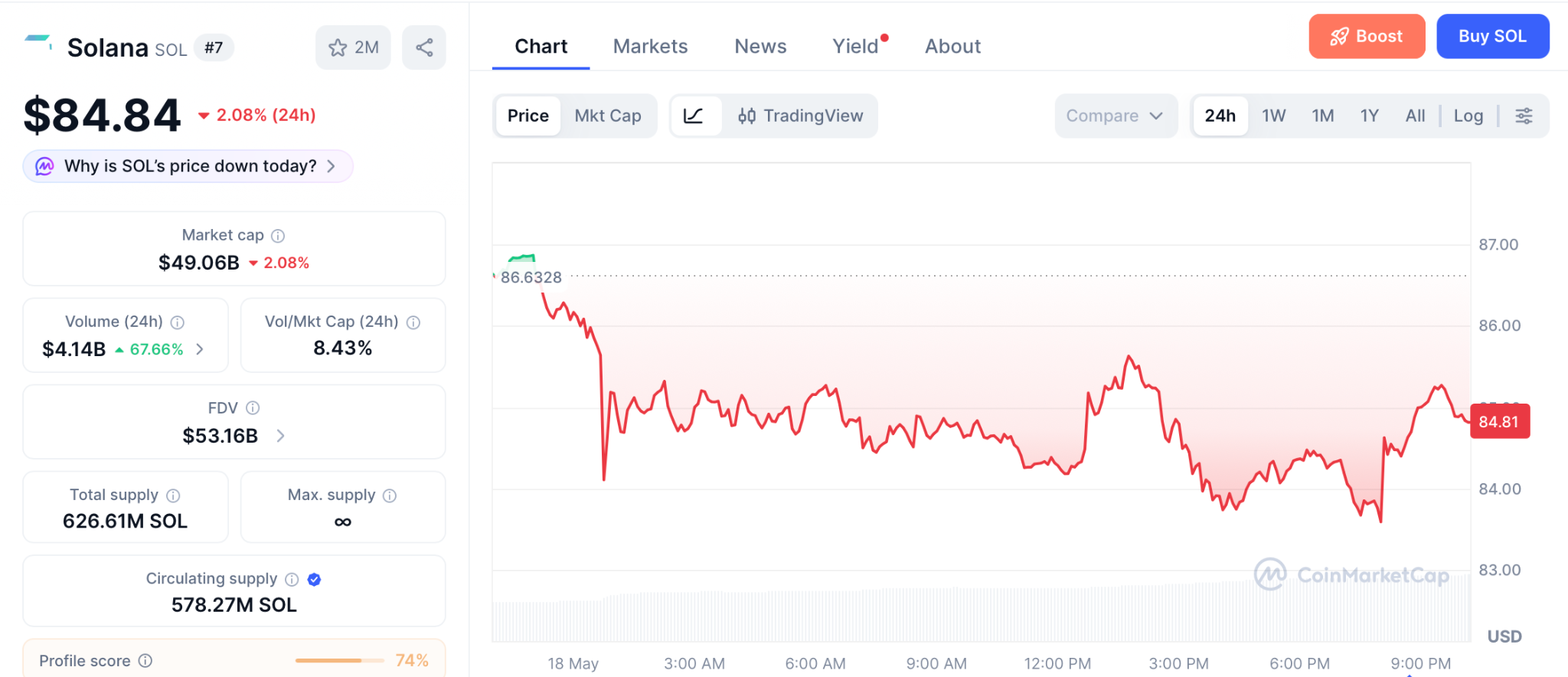Viewport: 1568px width, 677px height.
Task: Click the FDV info icon
Action: coord(253,408)
